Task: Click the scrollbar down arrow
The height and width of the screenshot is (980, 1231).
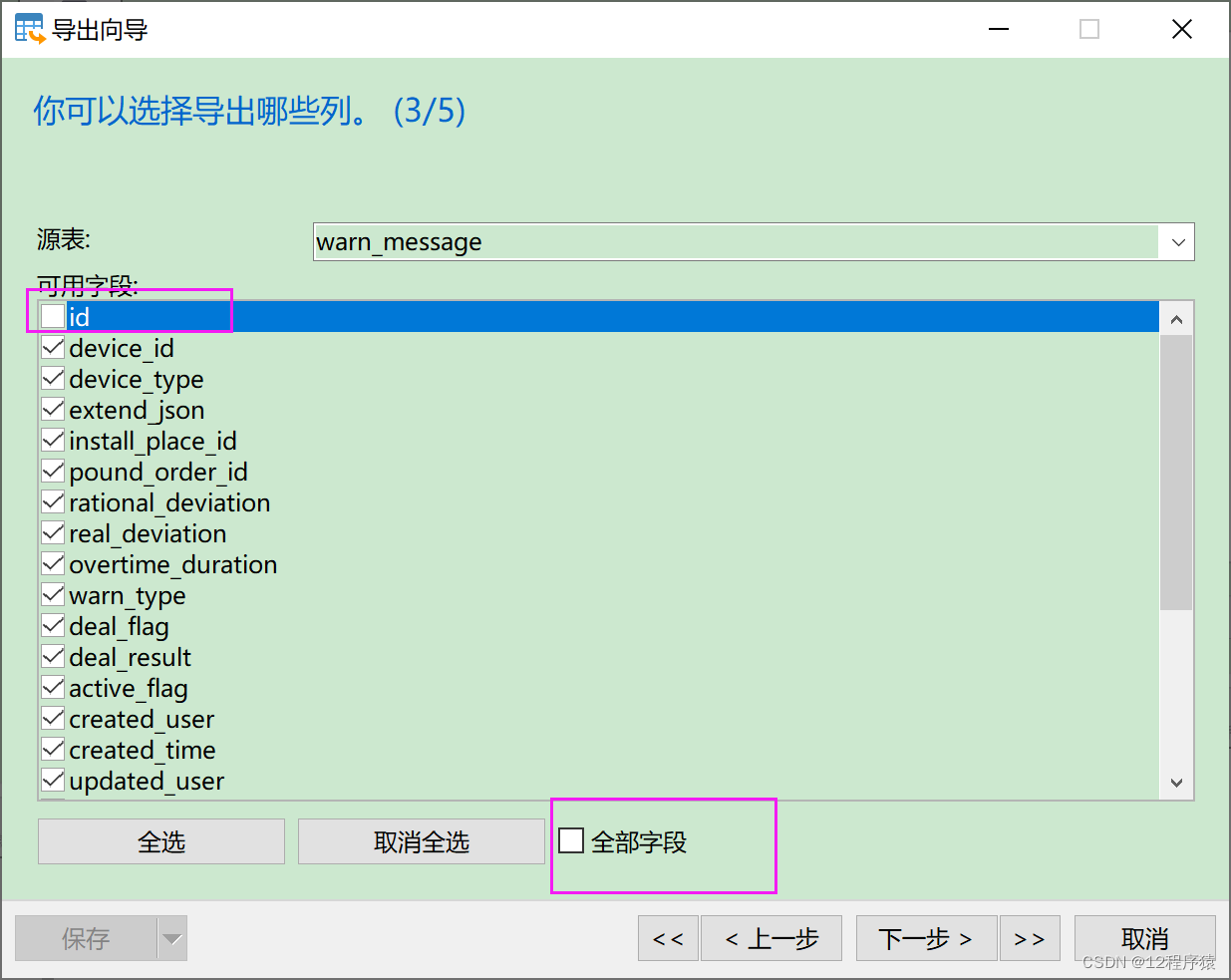Action: point(1177,783)
